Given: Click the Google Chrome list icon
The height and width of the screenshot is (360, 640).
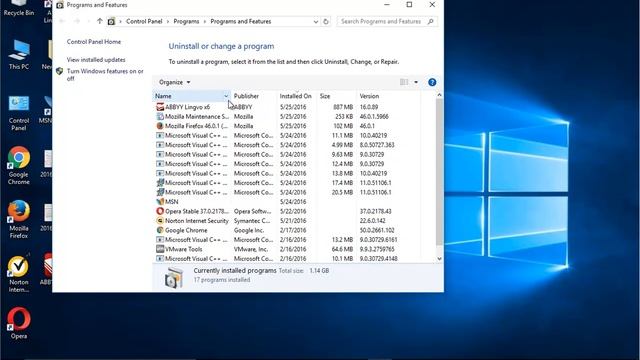Looking at the screenshot, I should coord(160,230).
